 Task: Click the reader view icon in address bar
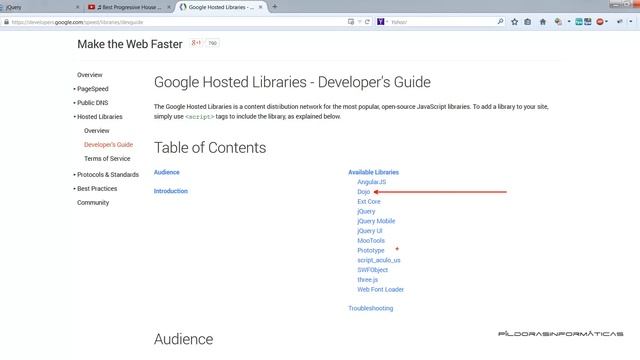pos(351,22)
